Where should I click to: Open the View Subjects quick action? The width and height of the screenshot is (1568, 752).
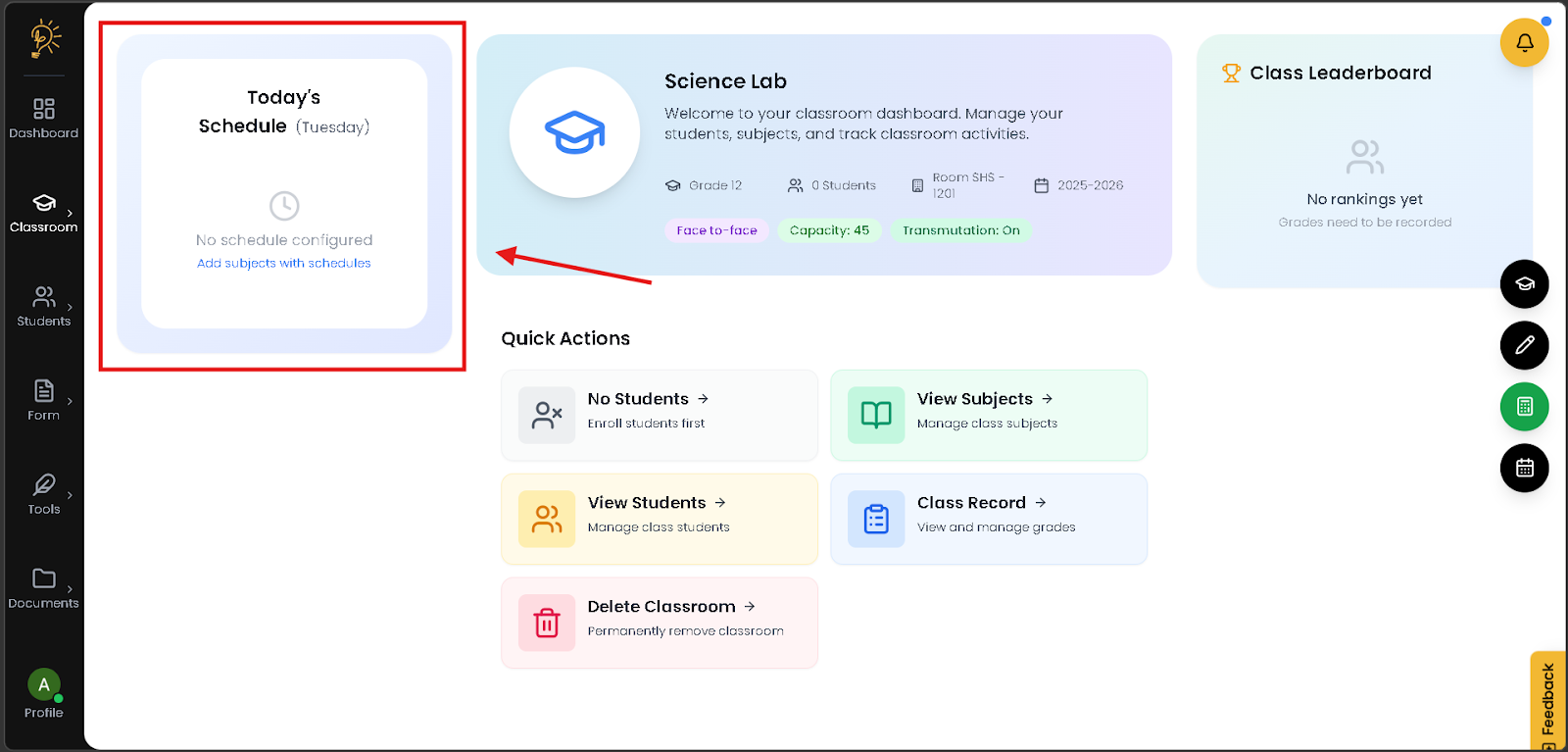tap(988, 416)
